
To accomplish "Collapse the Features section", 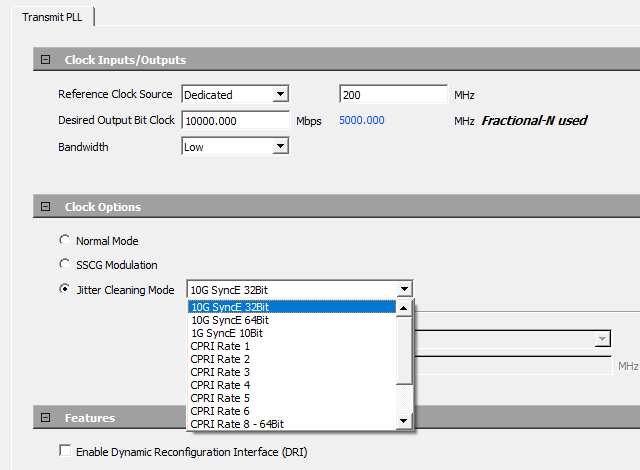I will point(45,418).
